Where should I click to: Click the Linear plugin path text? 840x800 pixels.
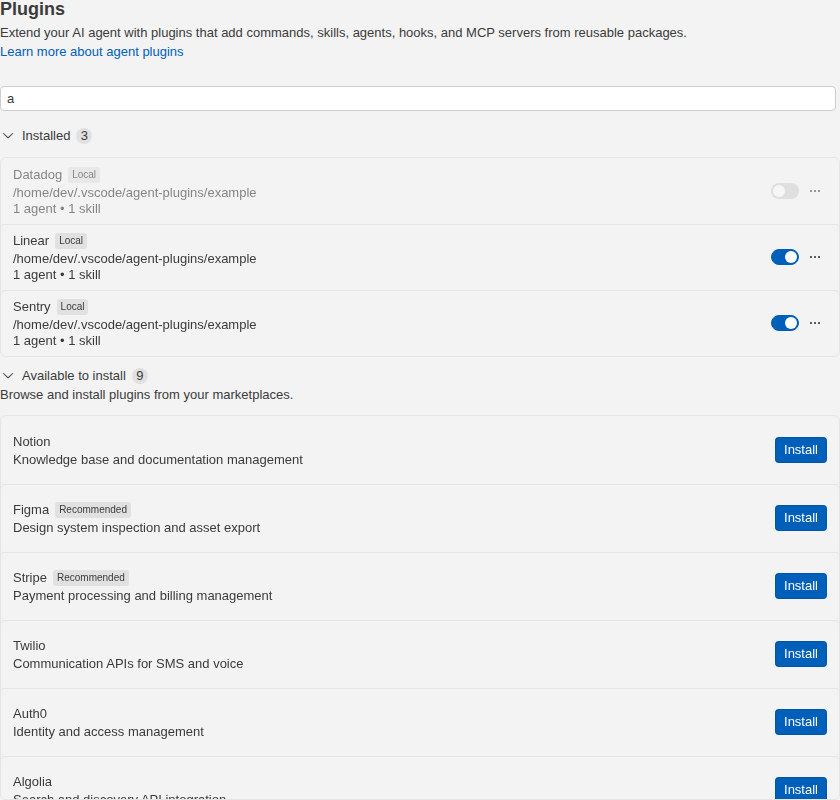pyautogui.click(x=134, y=259)
